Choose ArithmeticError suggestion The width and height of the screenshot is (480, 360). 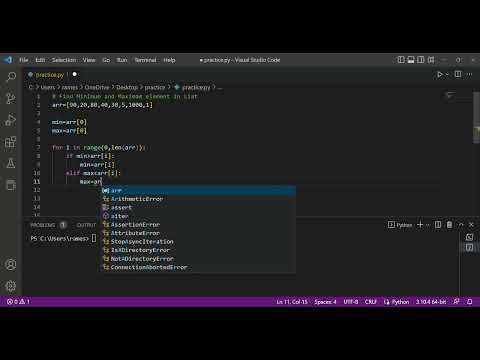[x=198, y=199]
